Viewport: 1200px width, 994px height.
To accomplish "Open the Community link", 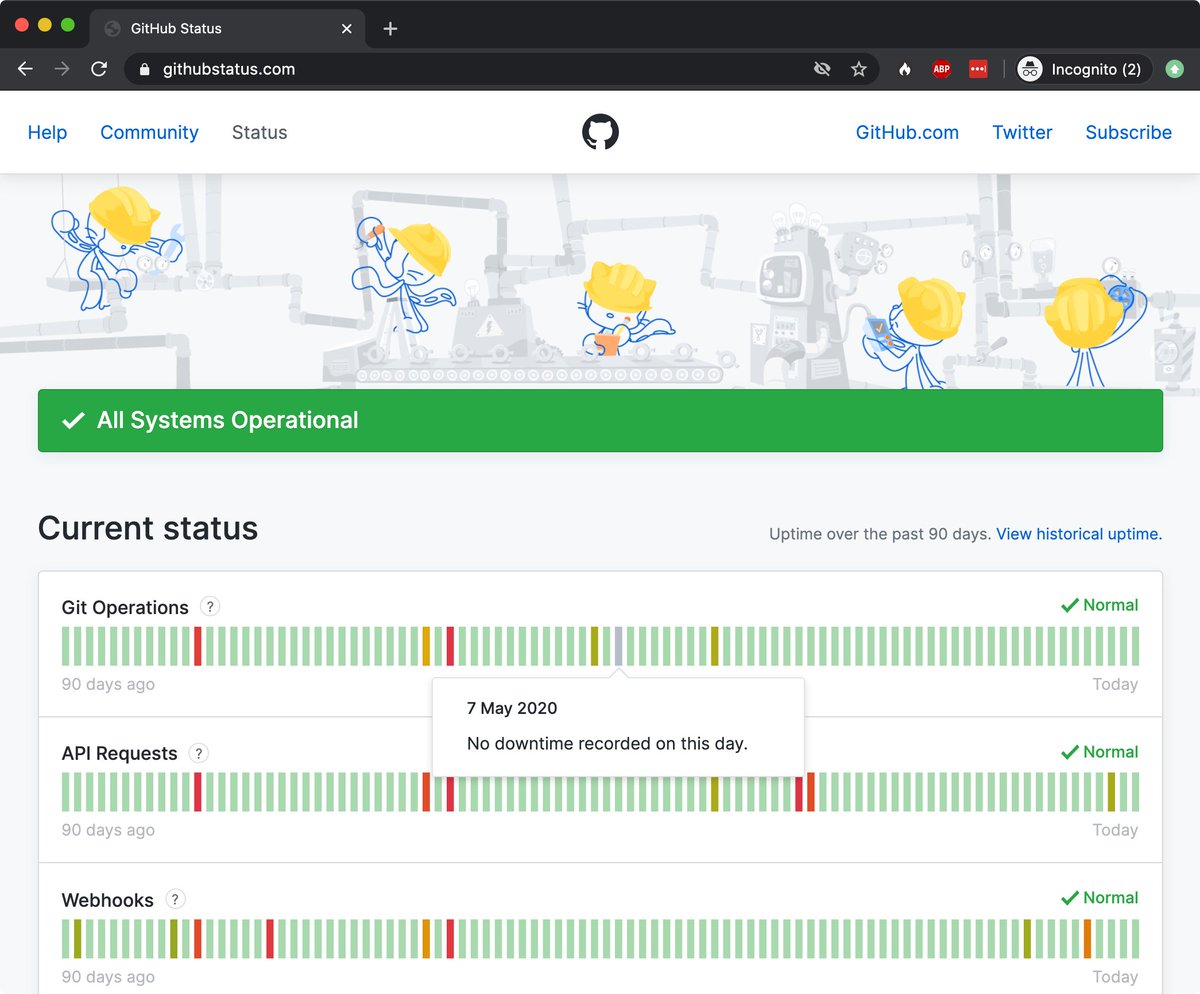I will (x=149, y=132).
